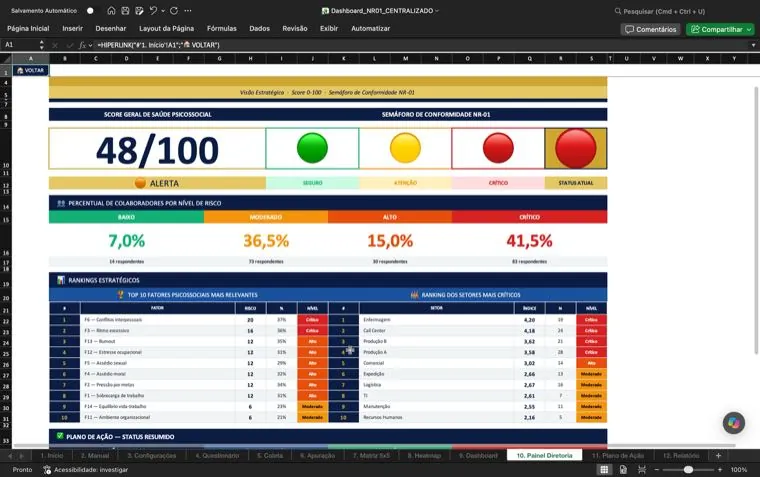Click the yellow Atenção traffic light
Image resolution: width=760 pixels, height=477 pixels.
(x=405, y=148)
